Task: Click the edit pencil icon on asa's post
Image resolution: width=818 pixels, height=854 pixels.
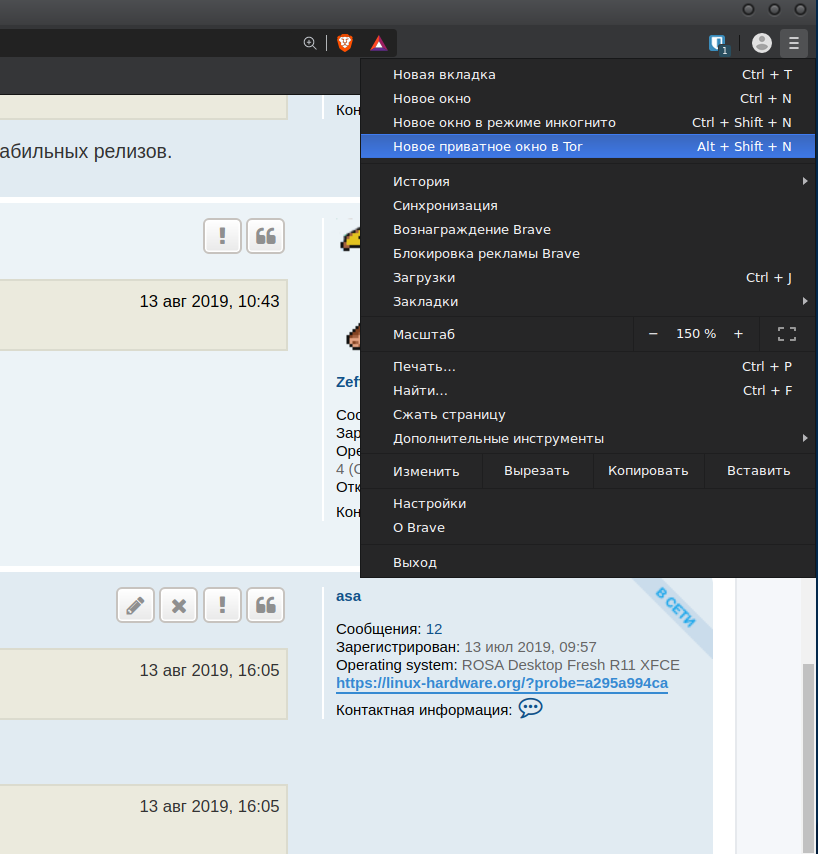Action: (x=135, y=605)
